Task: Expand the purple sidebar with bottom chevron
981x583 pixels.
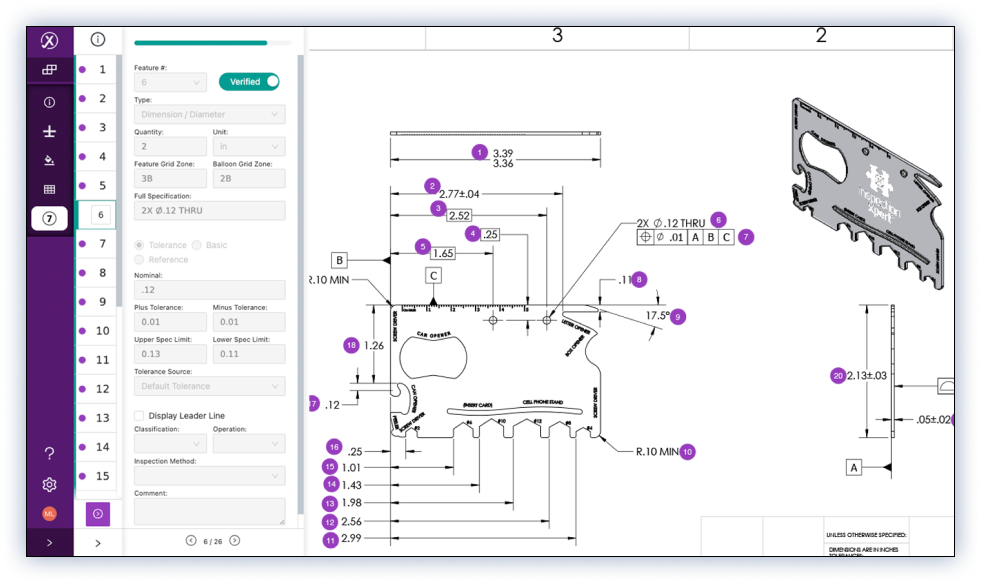Action: (49, 543)
